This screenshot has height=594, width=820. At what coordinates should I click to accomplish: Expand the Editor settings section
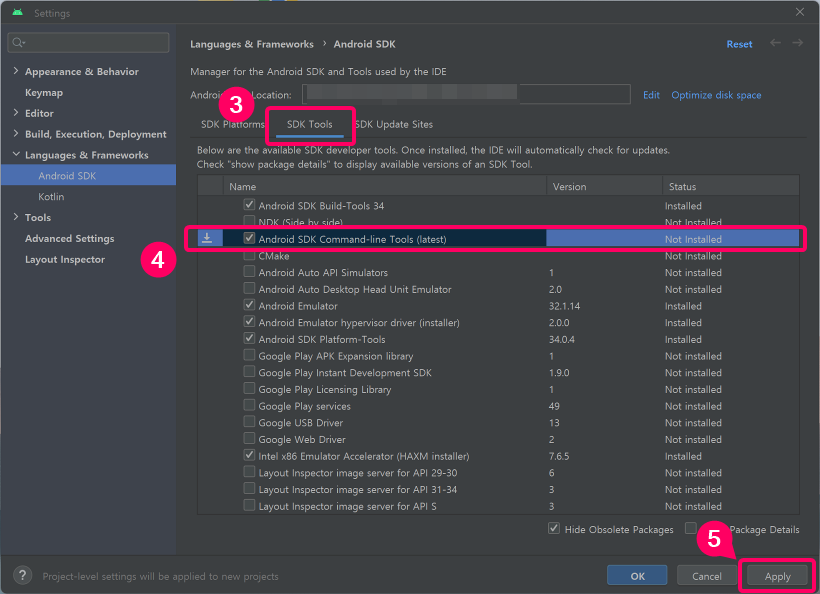pos(16,113)
